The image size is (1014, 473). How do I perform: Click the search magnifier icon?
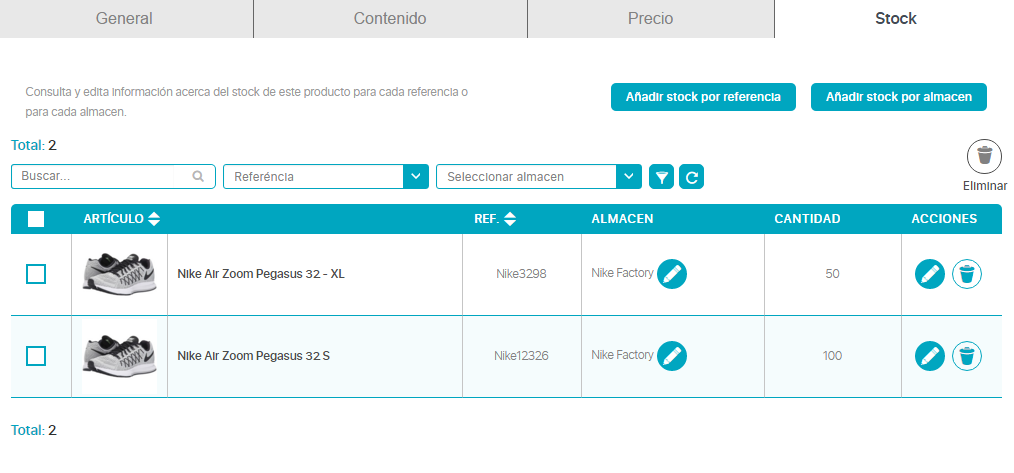point(199,176)
